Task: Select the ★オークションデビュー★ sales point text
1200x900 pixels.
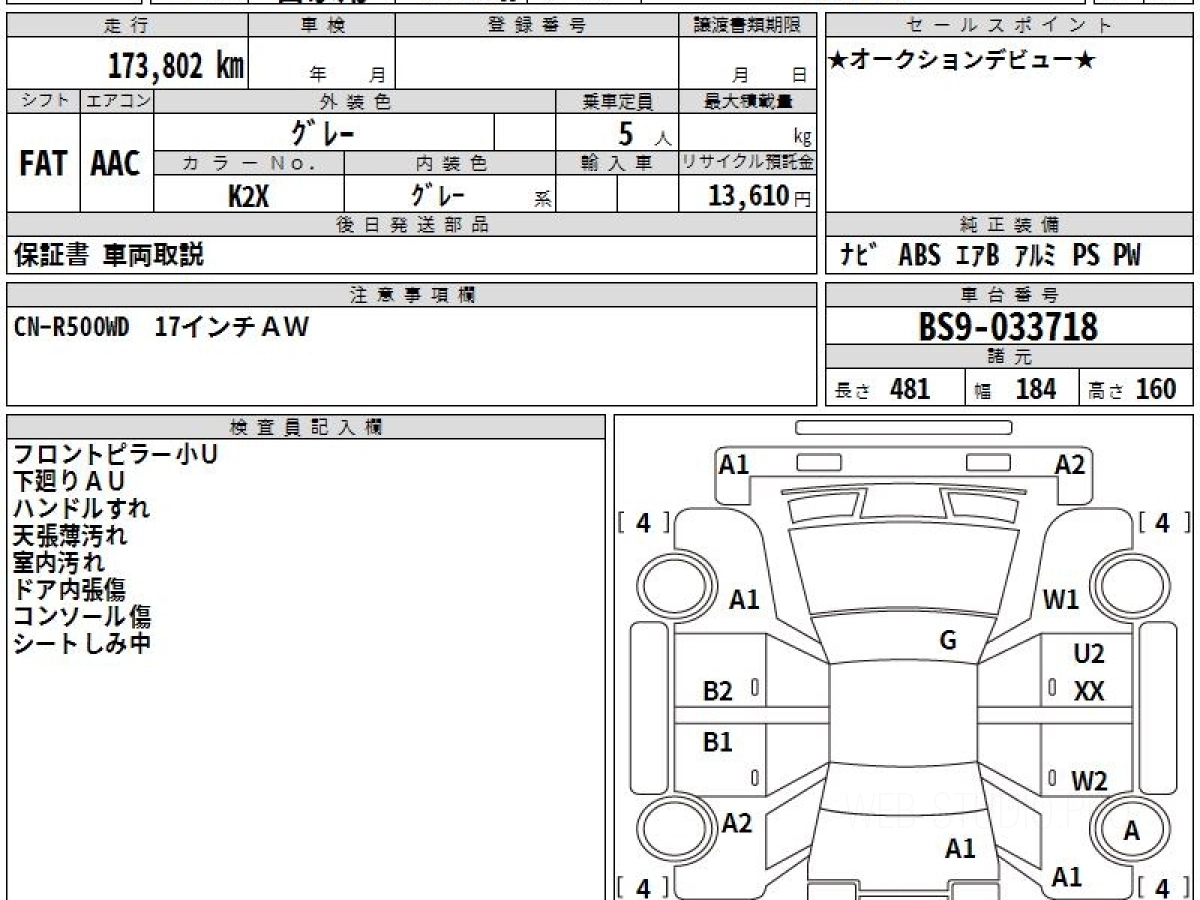Action: point(962,60)
